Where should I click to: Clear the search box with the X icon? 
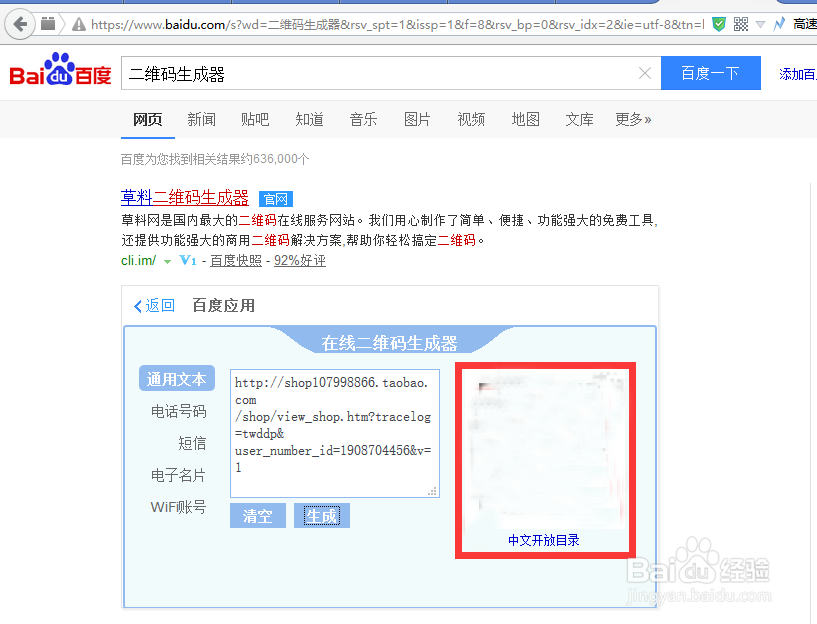coord(645,73)
